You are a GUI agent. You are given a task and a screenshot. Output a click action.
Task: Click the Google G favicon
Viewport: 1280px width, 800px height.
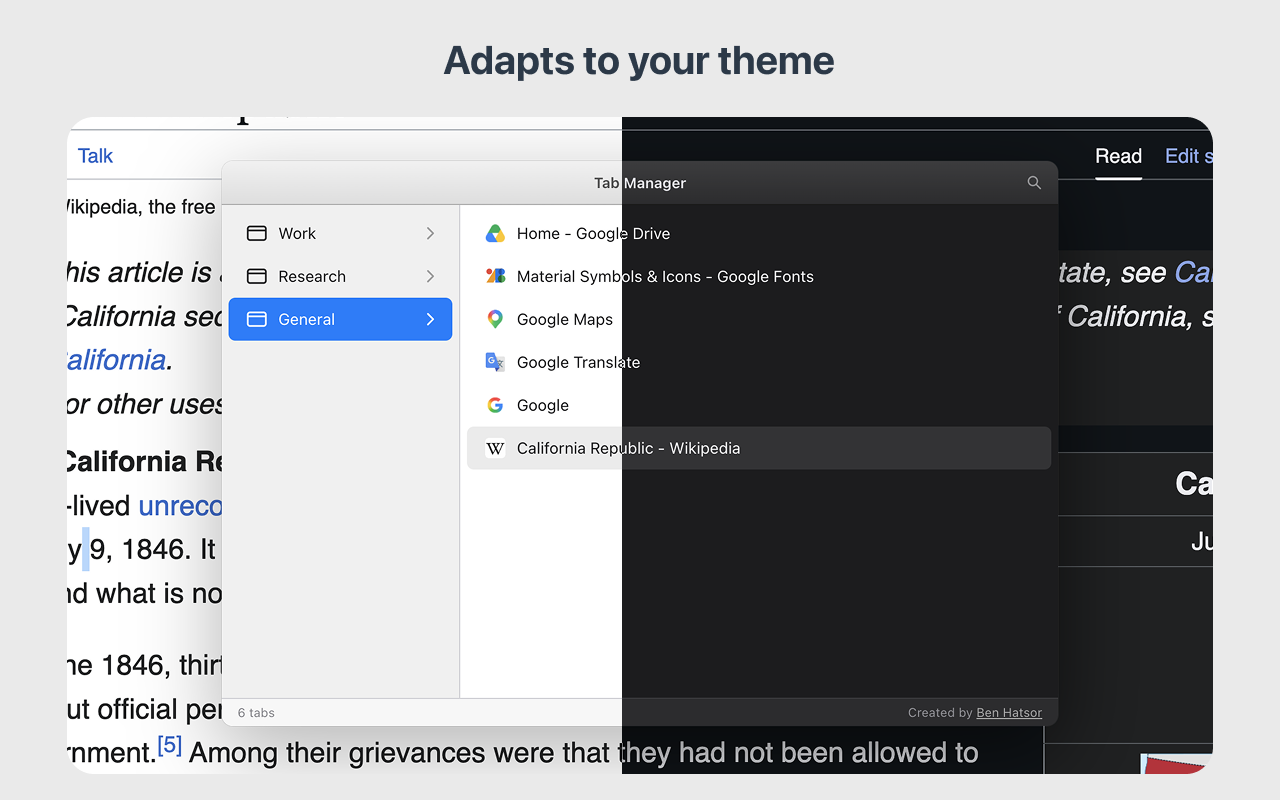[x=495, y=405]
